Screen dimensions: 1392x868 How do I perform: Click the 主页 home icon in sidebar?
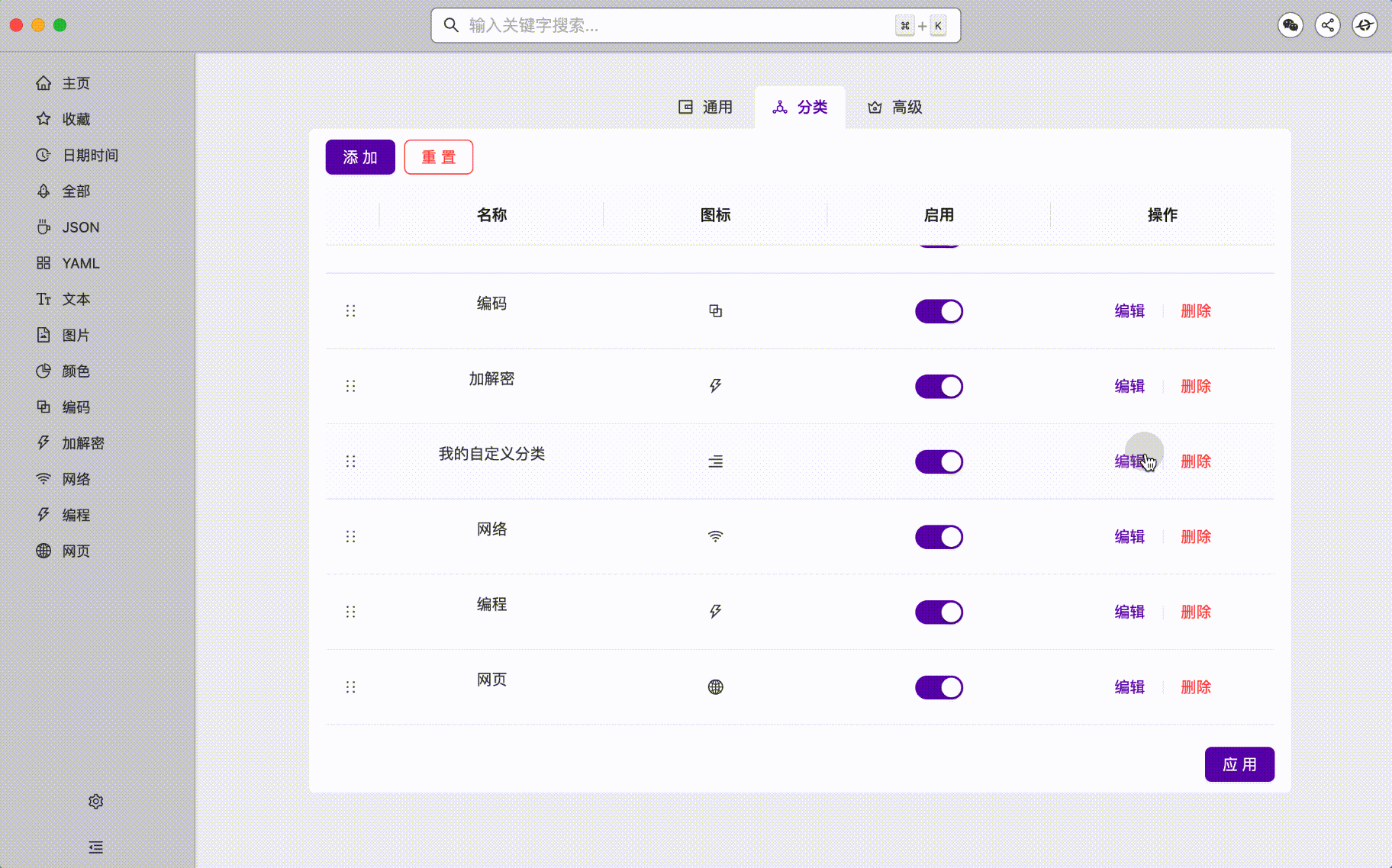pos(43,83)
